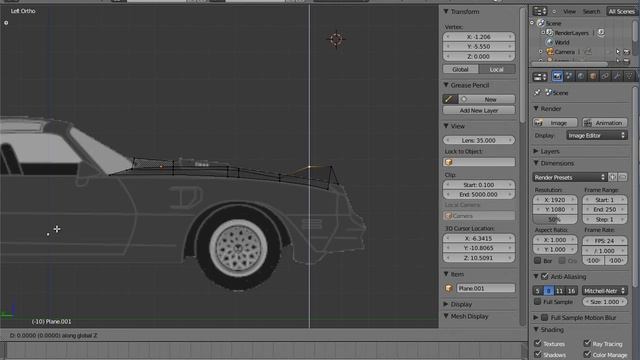Click the Clip End 5000.000 field
The image size is (640, 360).
(479, 194)
